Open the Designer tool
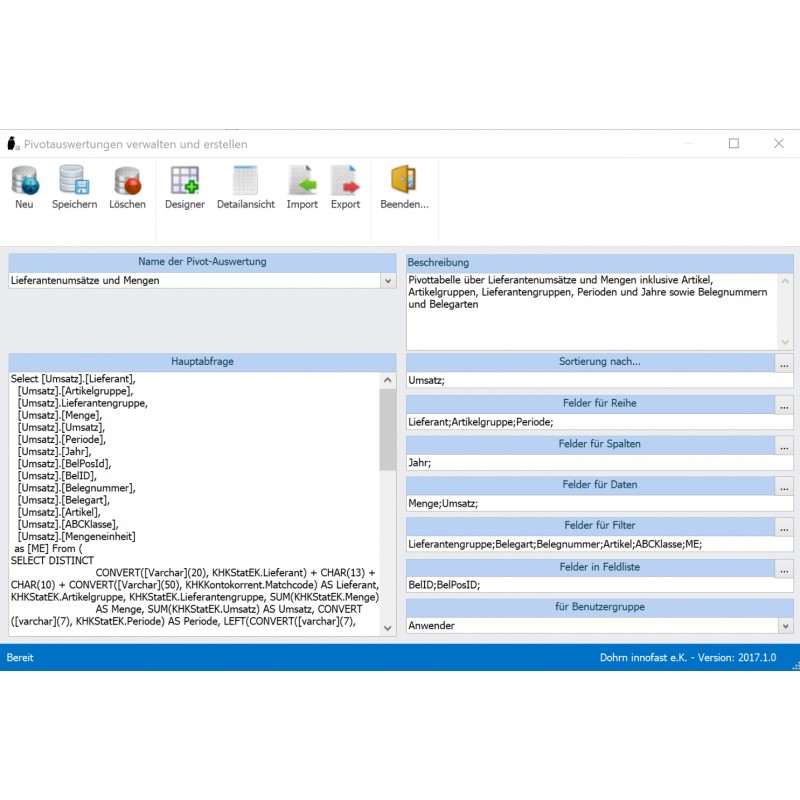800x800 pixels. 185,180
